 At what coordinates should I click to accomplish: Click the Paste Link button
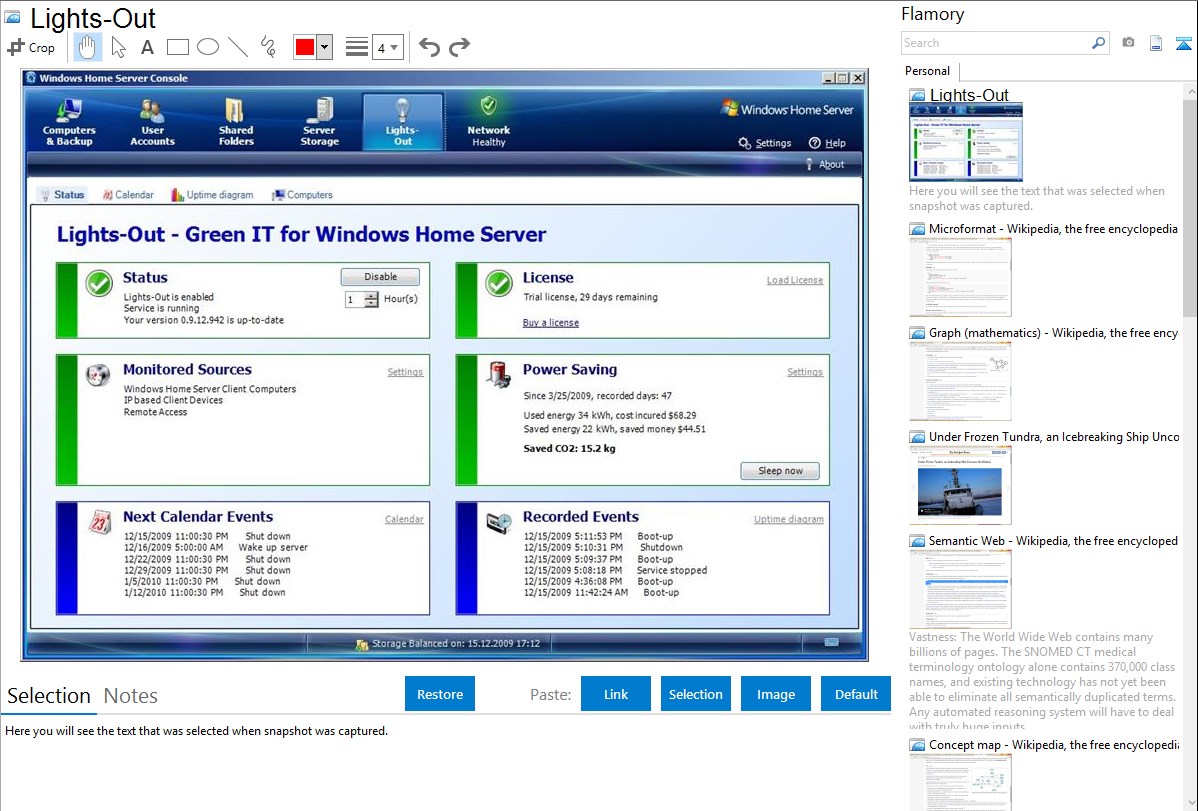point(615,694)
